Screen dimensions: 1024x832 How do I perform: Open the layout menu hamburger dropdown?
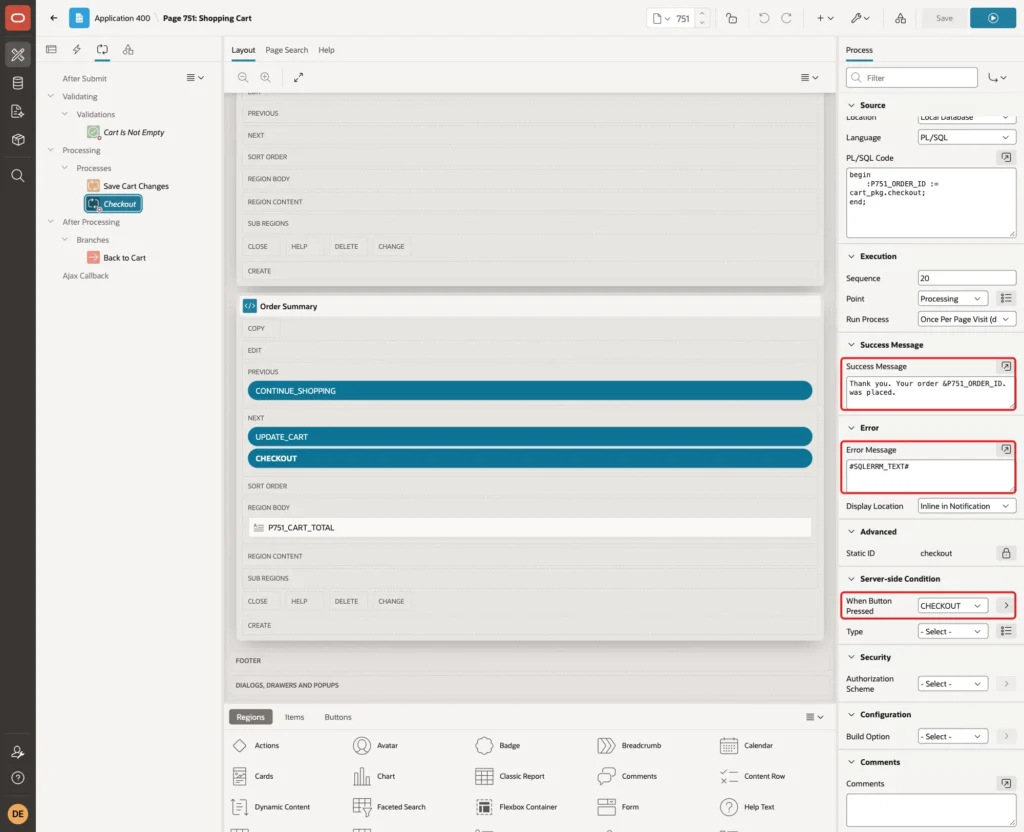tap(809, 78)
